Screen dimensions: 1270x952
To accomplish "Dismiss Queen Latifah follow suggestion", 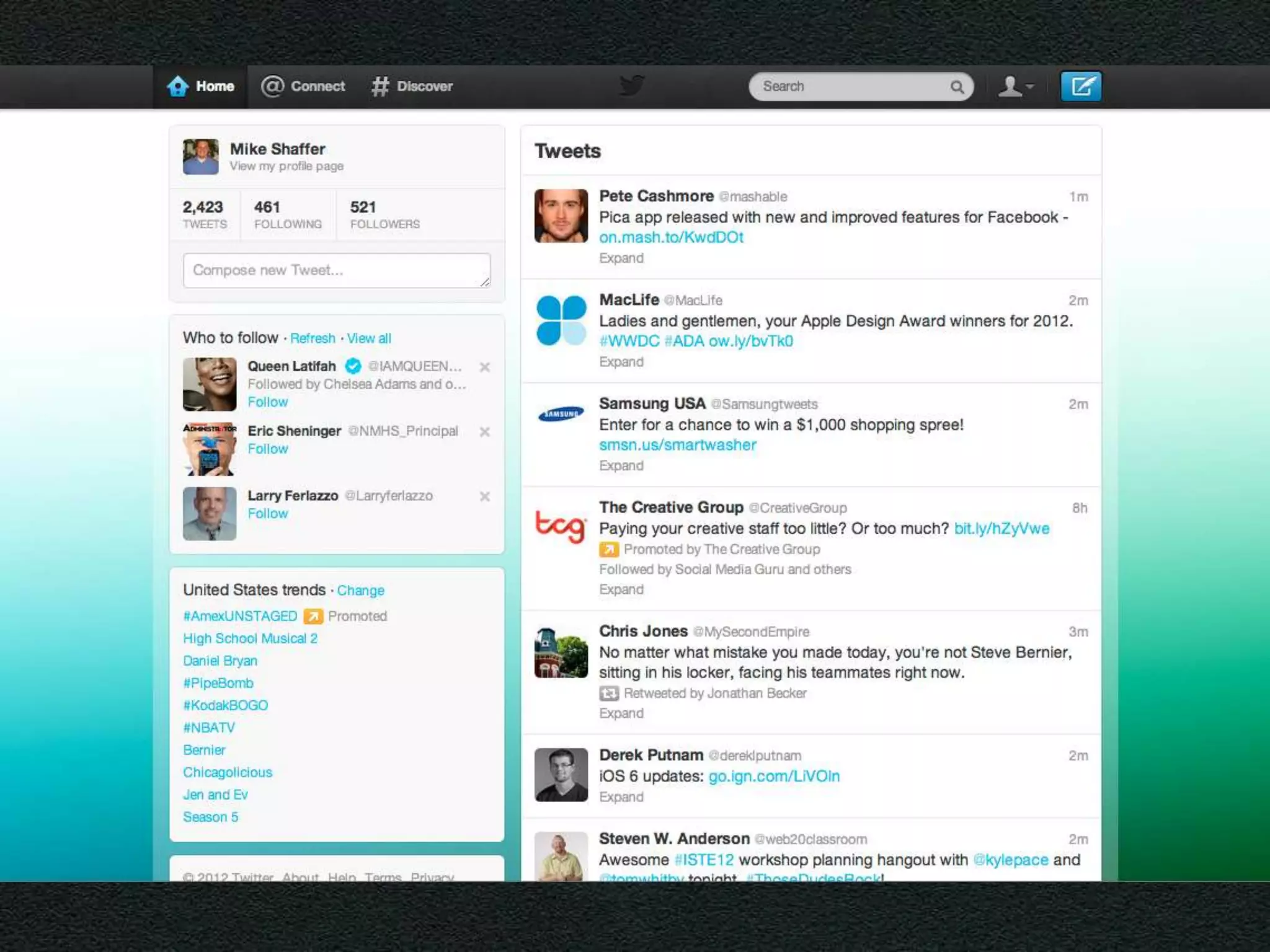I will pos(485,367).
